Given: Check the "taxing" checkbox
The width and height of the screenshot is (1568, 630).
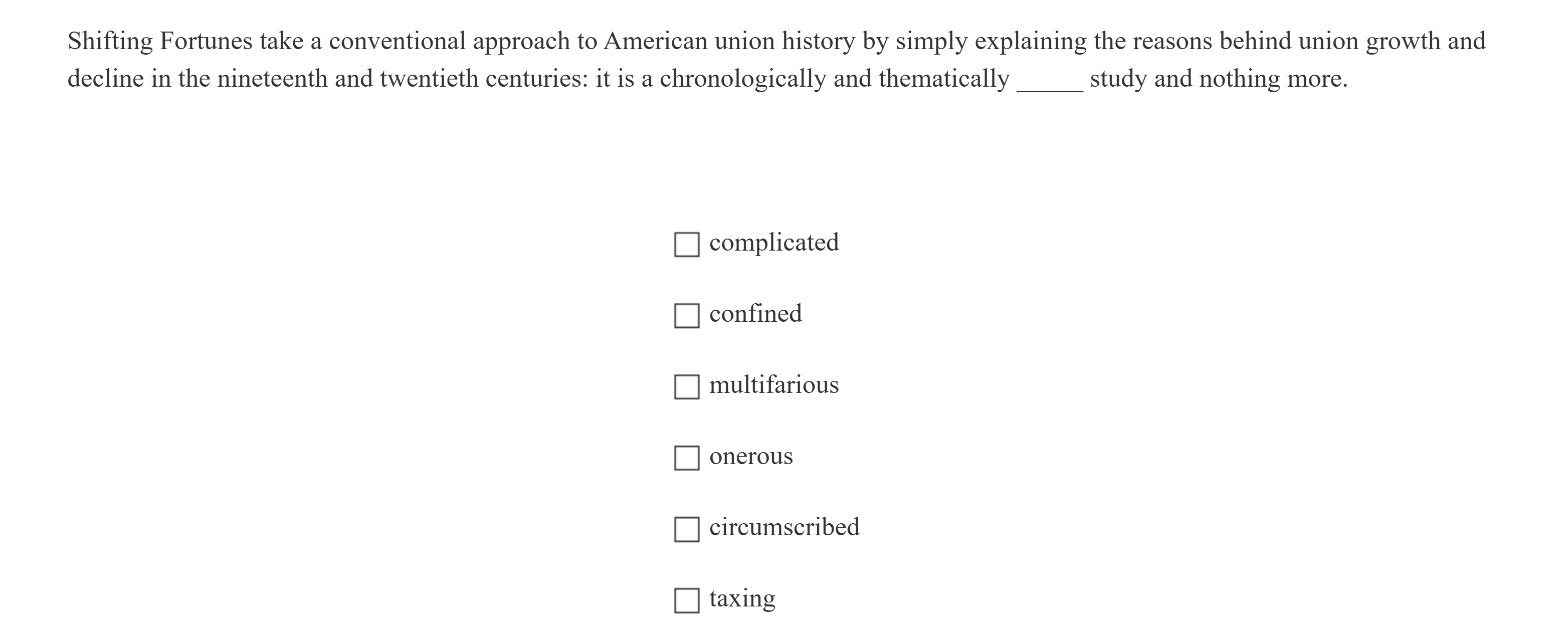Looking at the screenshot, I should coord(688,601).
